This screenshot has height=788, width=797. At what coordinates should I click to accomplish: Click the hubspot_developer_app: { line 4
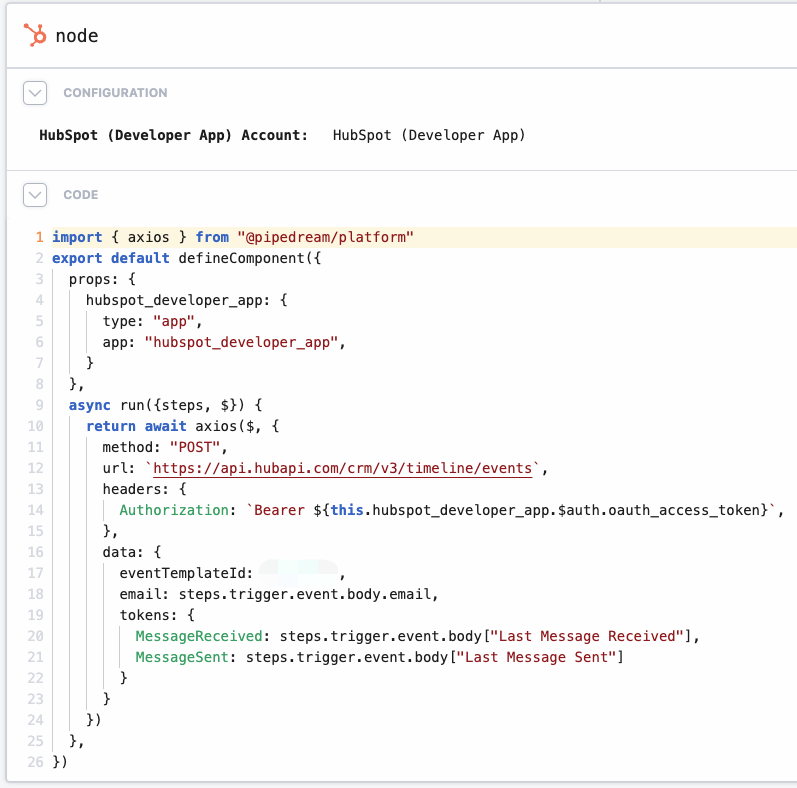(x=187, y=300)
